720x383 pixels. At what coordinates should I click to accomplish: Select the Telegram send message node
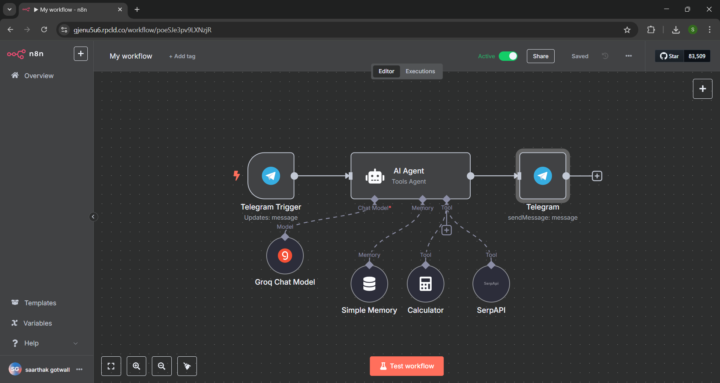[x=543, y=176]
